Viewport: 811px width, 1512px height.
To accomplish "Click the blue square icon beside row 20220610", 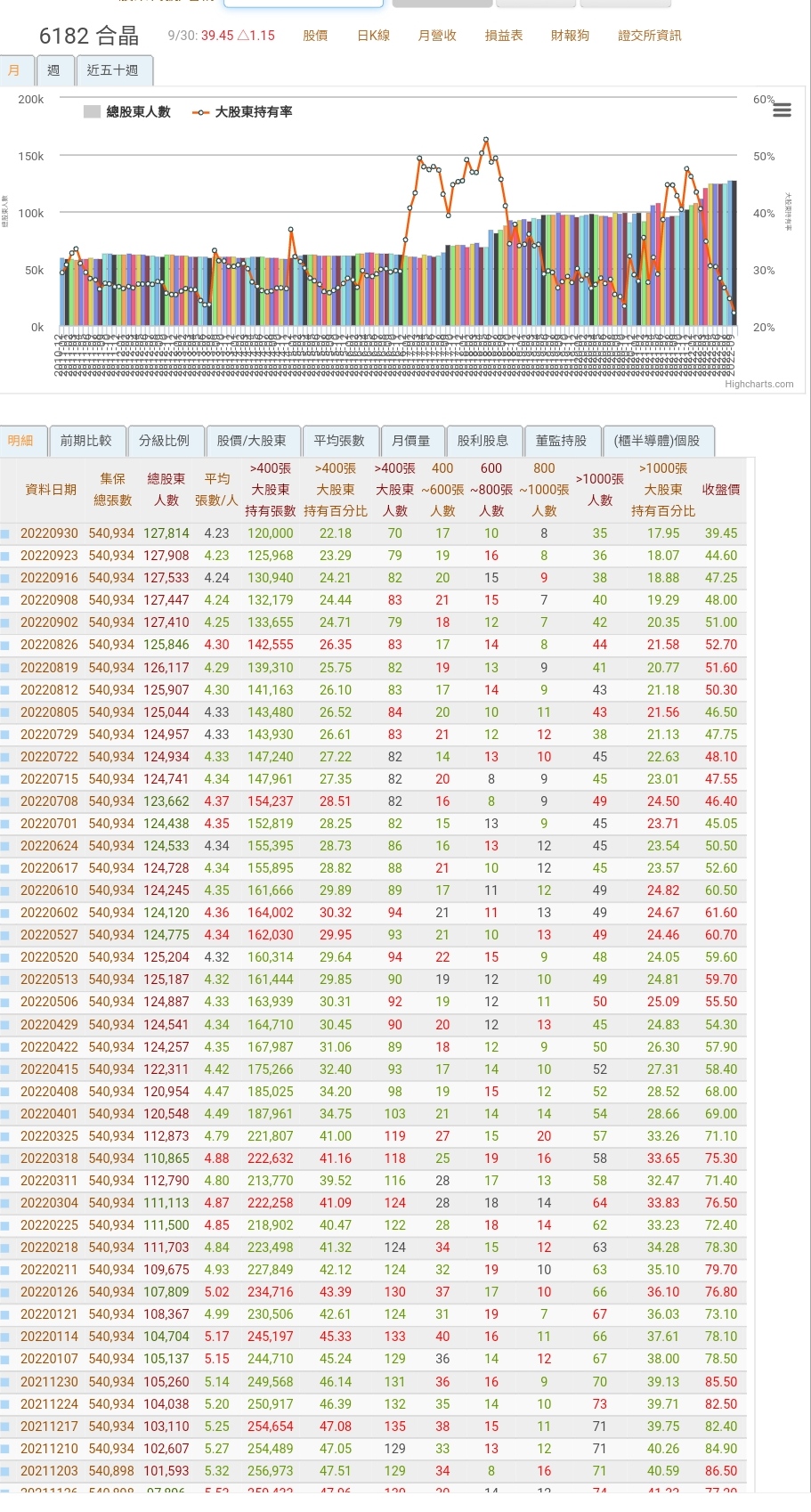I will click(5, 890).
